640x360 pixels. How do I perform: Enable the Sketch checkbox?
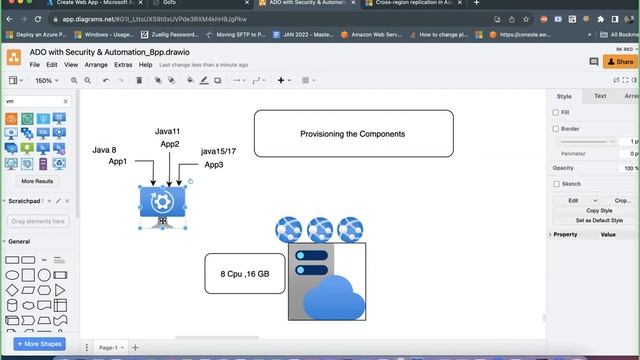[x=556, y=184]
